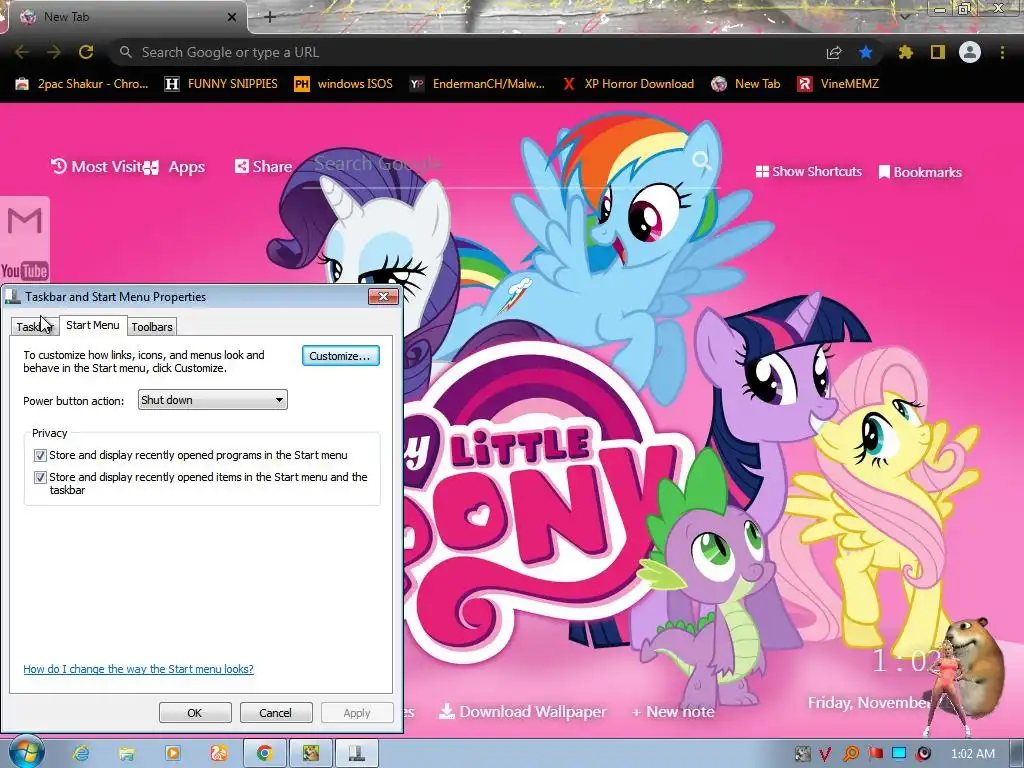1024x768 pixels.
Task: Click the browser forward arrow
Action: pyautogui.click(x=54, y=52)
